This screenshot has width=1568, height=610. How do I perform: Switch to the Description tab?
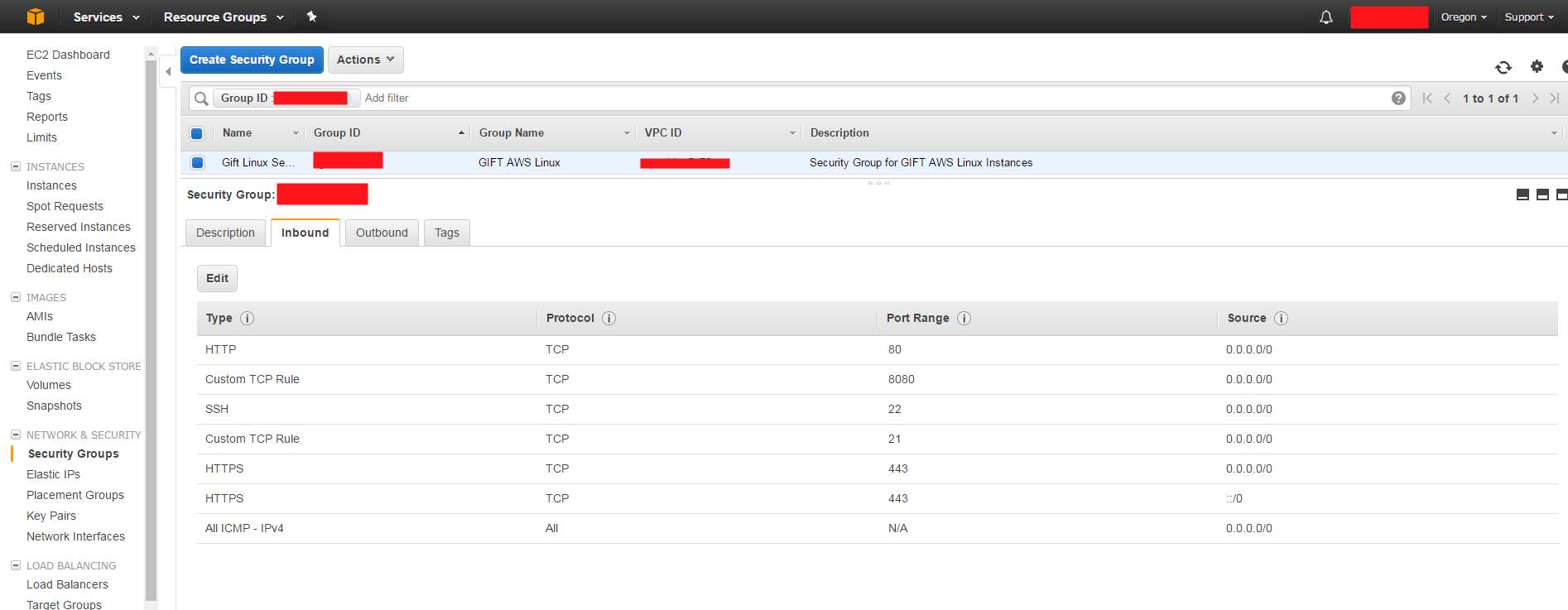(x=225, y=233)
